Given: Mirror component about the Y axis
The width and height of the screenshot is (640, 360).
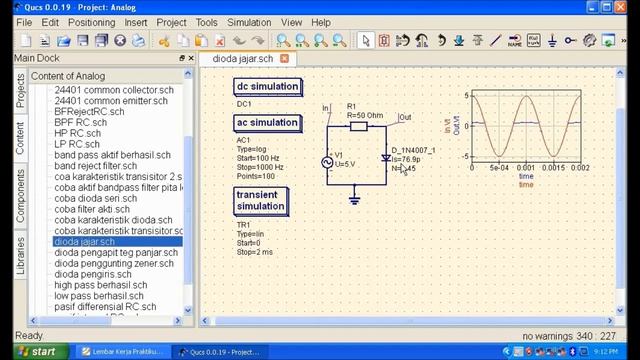Looking at the screenshot, I should tap(422, 40).
